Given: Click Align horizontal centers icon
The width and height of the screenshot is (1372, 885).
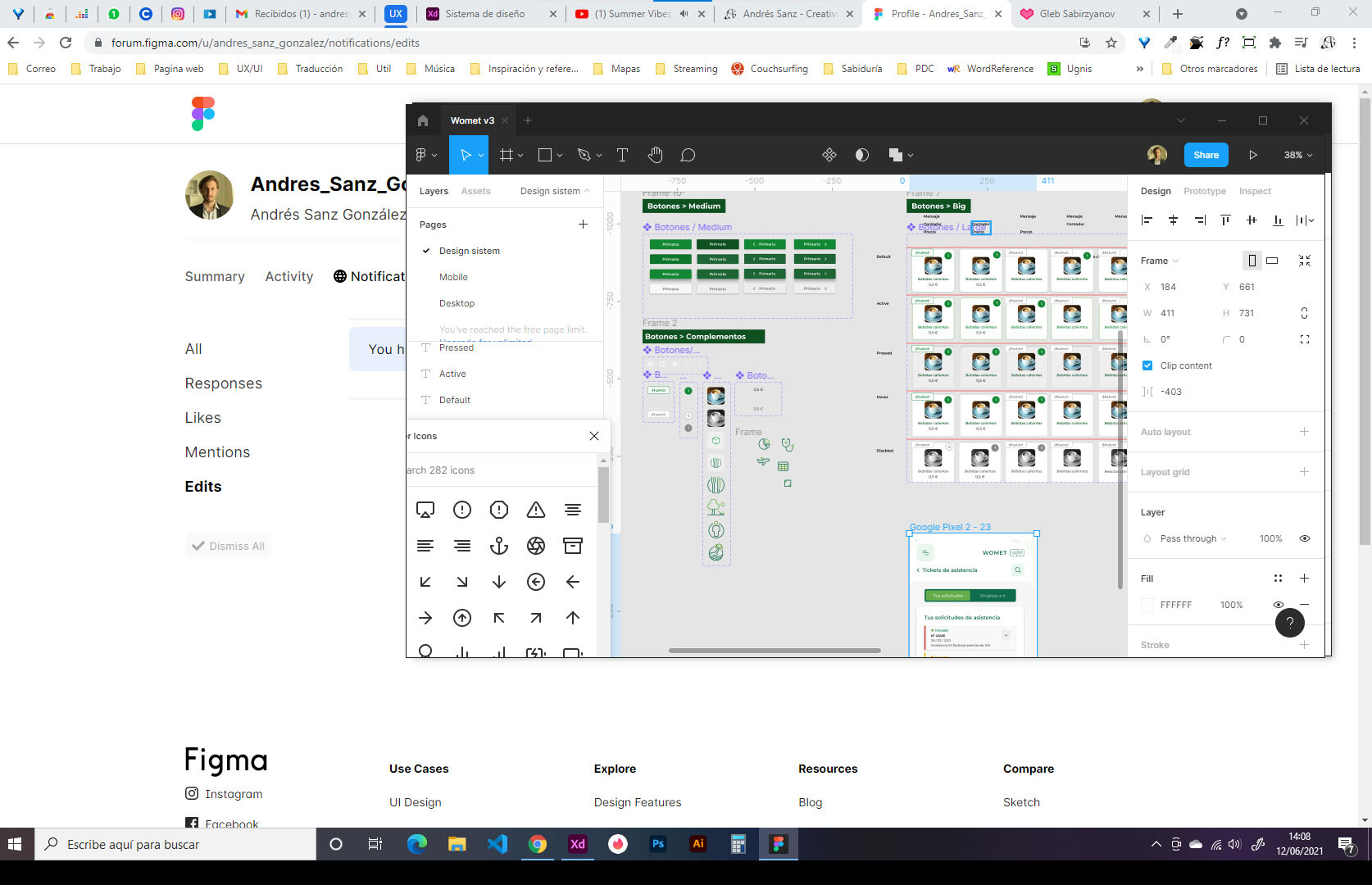Looking at the screenshot, I should pyautogui.click(x=1174, y=220).
